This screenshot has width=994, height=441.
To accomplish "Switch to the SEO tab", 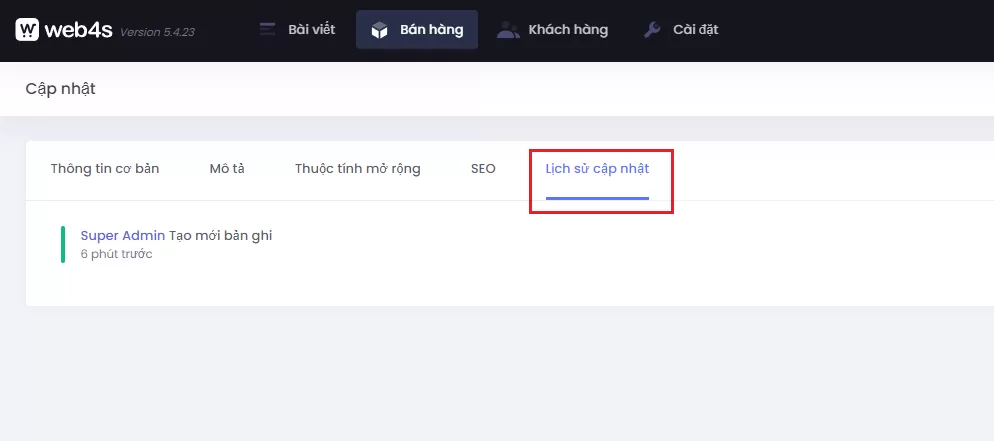I will tap(483, 169).
